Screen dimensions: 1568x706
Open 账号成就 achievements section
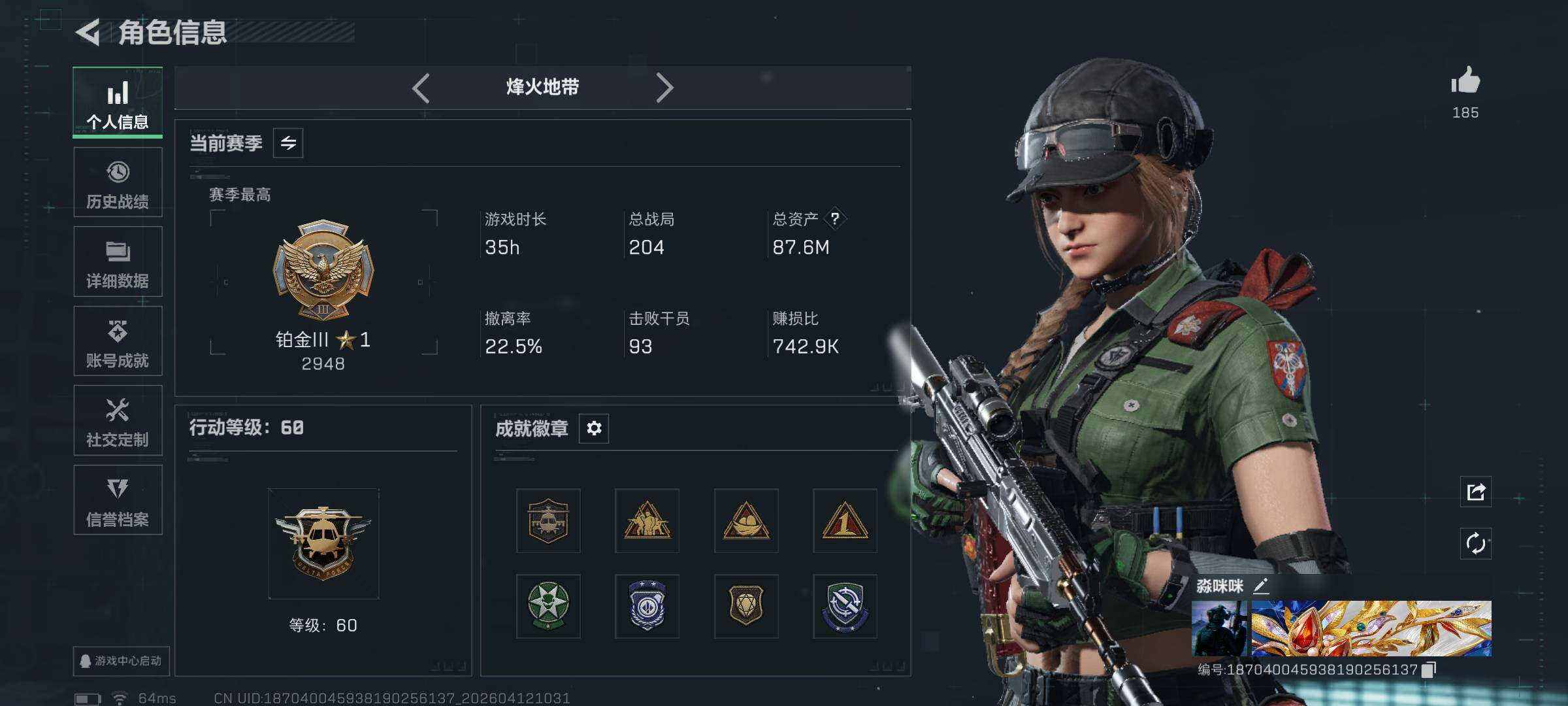pos(118,341)
